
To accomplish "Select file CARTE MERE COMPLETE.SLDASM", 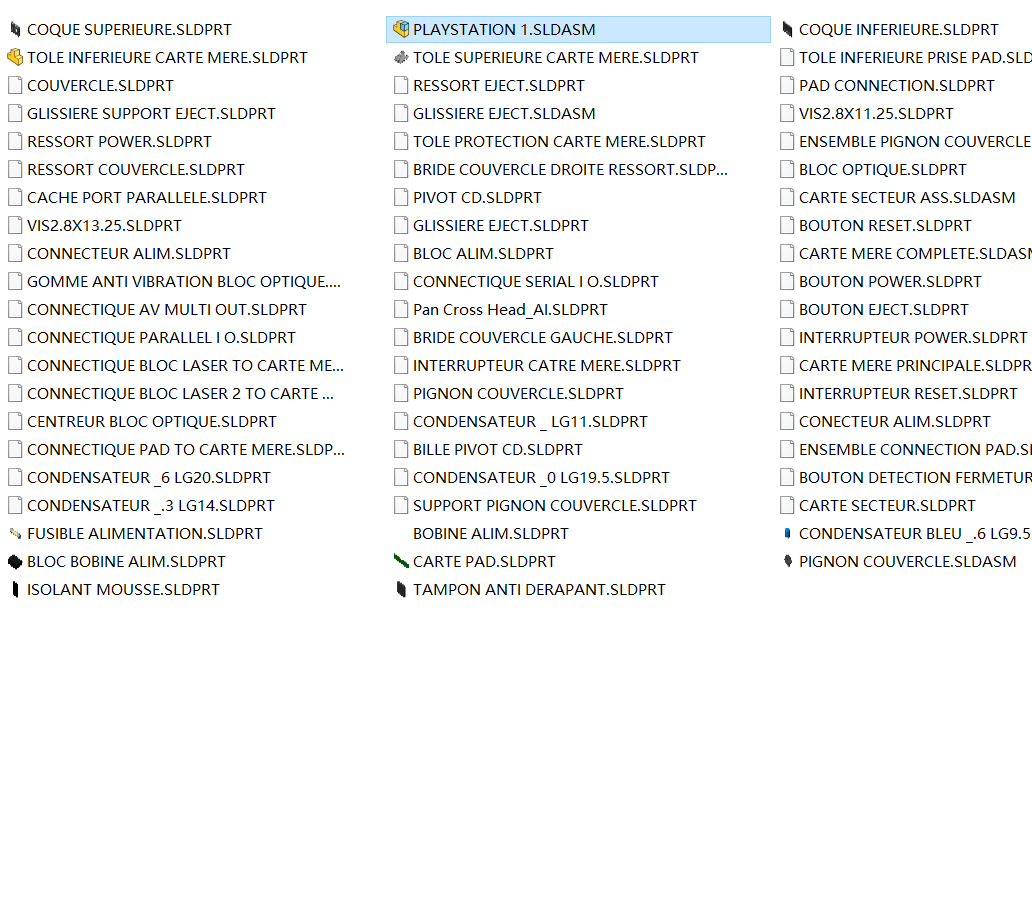I will (x=915, y=253).
